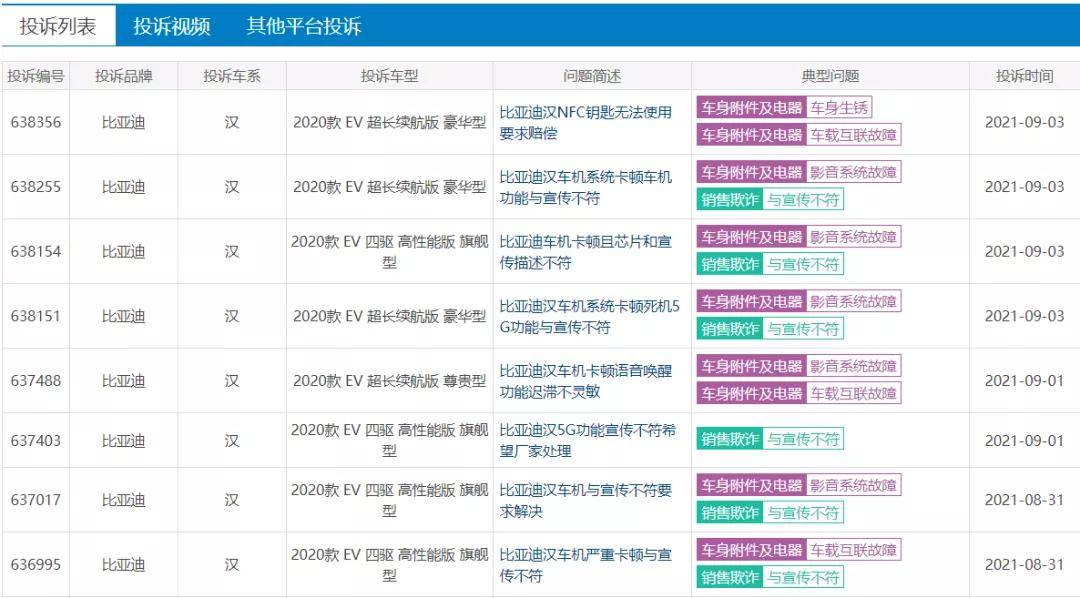The height and width of the screenshot is (598, 1080).
Task: Select complaint number 637017
Action: pos(36,500)
